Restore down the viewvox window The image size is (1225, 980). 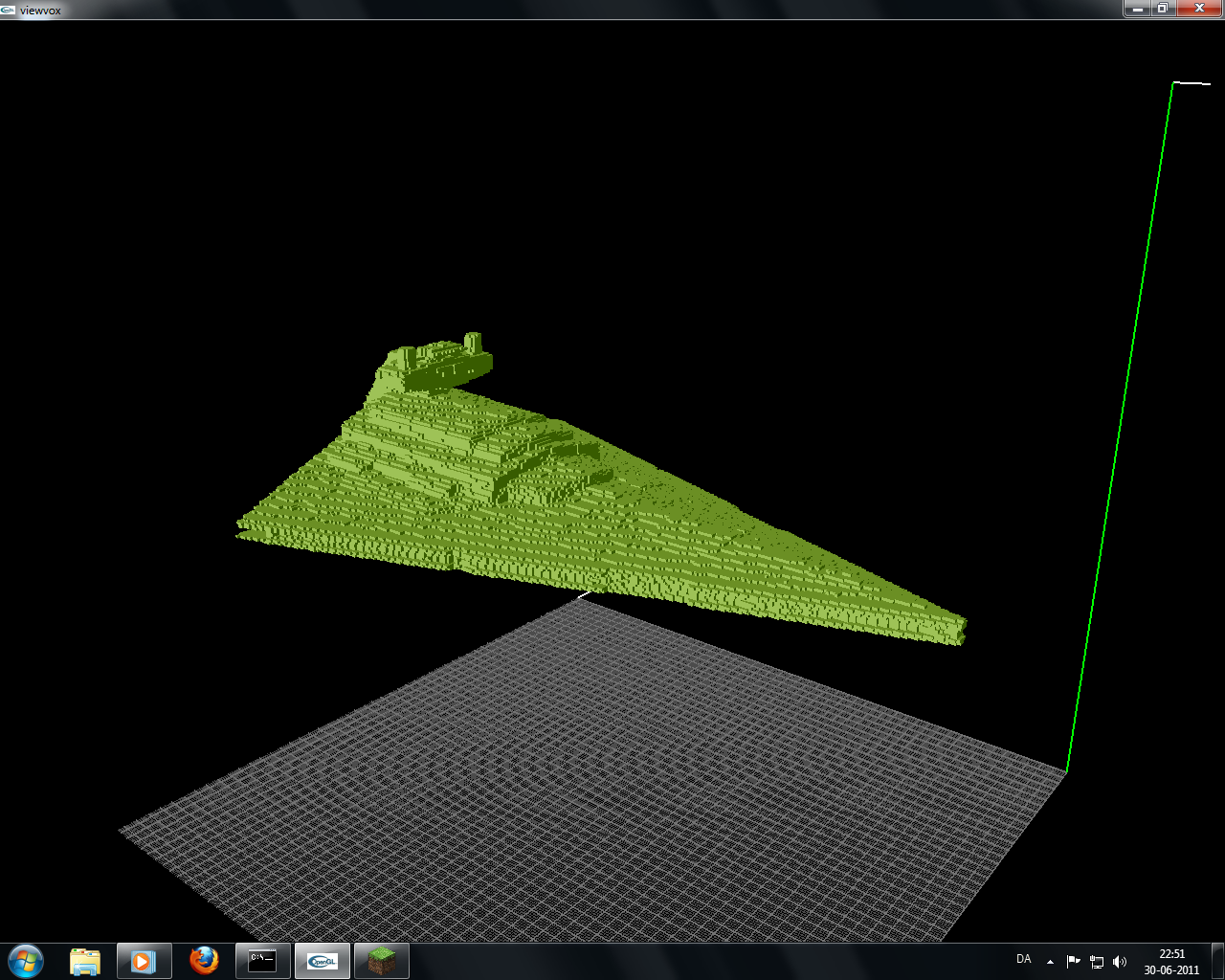pos(1162,9)
